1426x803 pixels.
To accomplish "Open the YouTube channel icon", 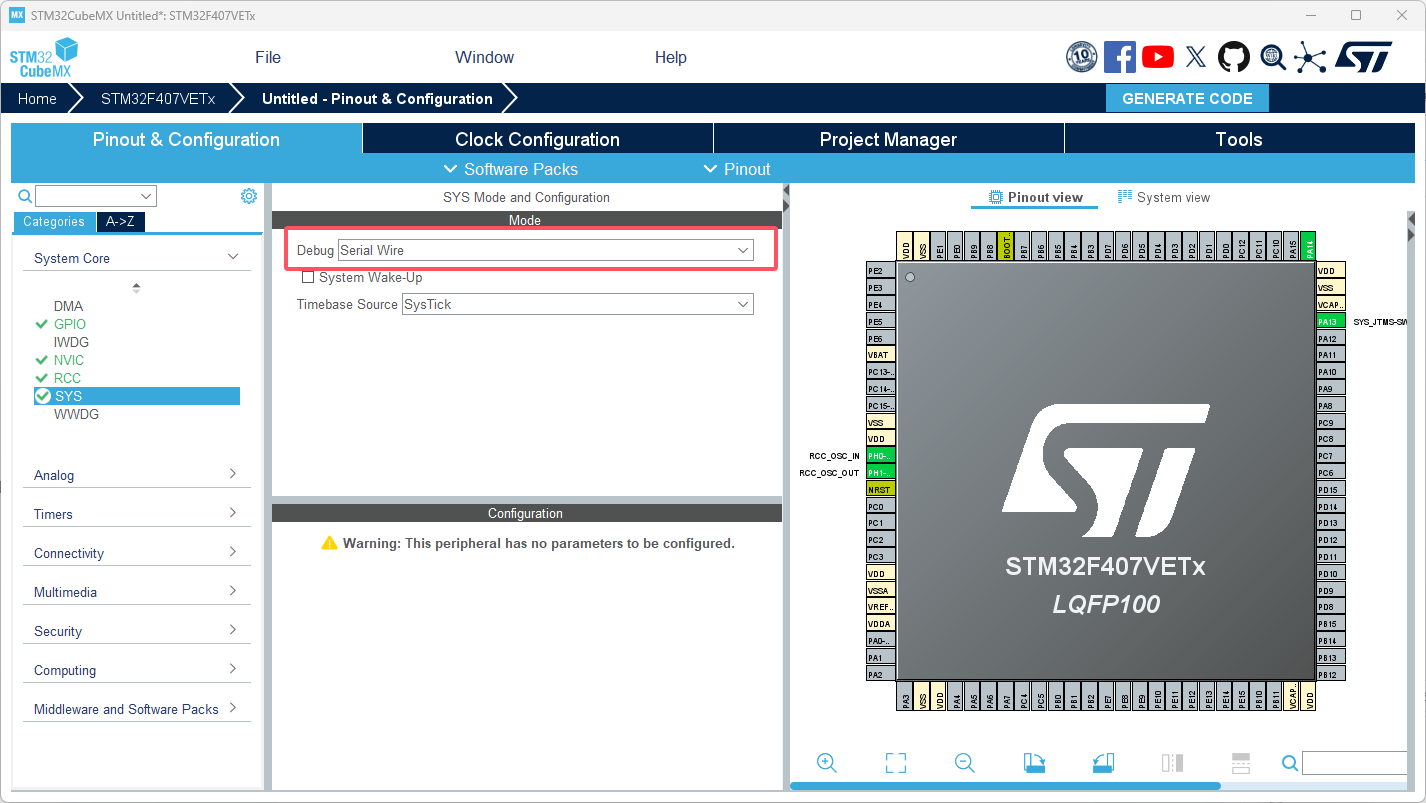I will point(1157,57).
